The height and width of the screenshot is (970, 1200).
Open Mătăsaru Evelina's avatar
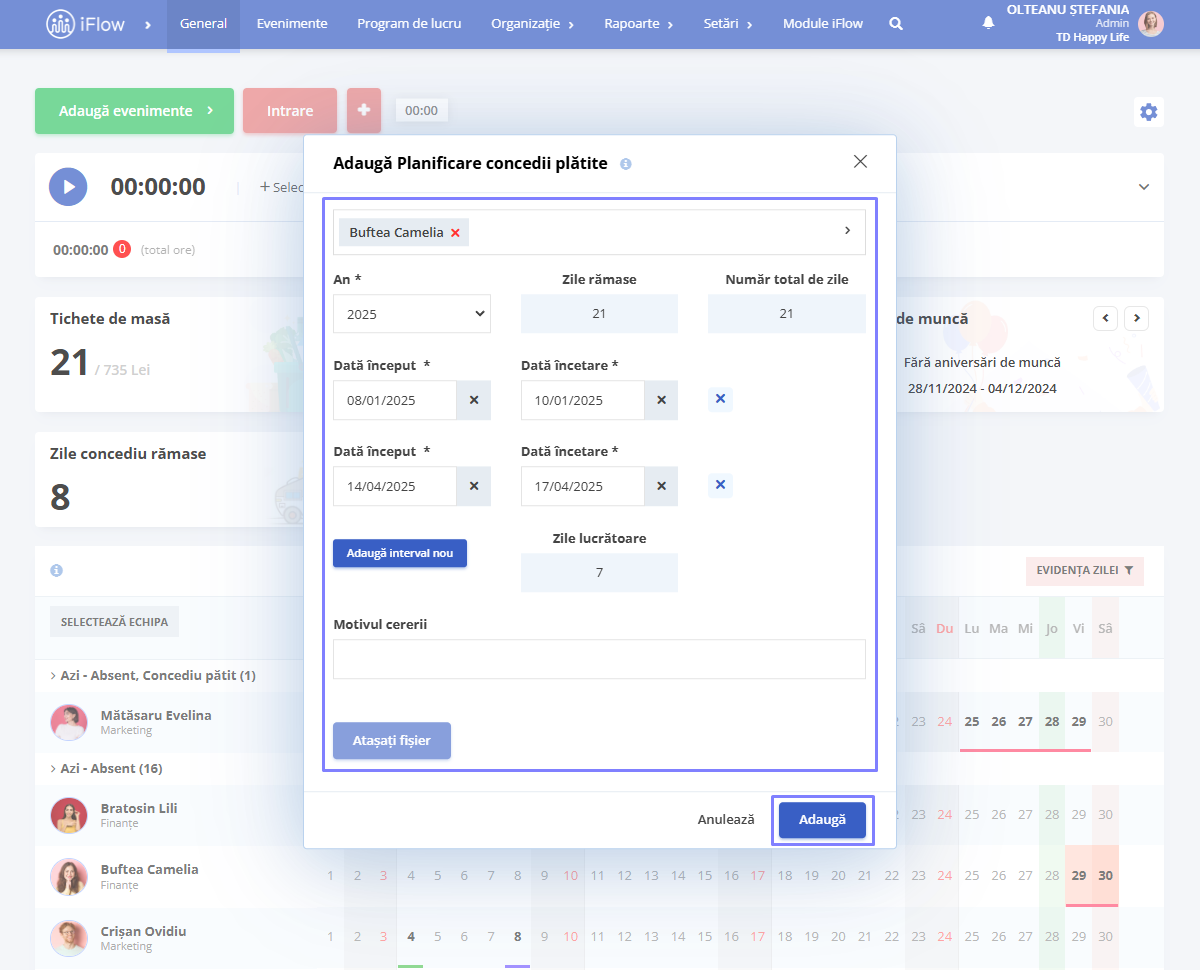coord(69,722)
